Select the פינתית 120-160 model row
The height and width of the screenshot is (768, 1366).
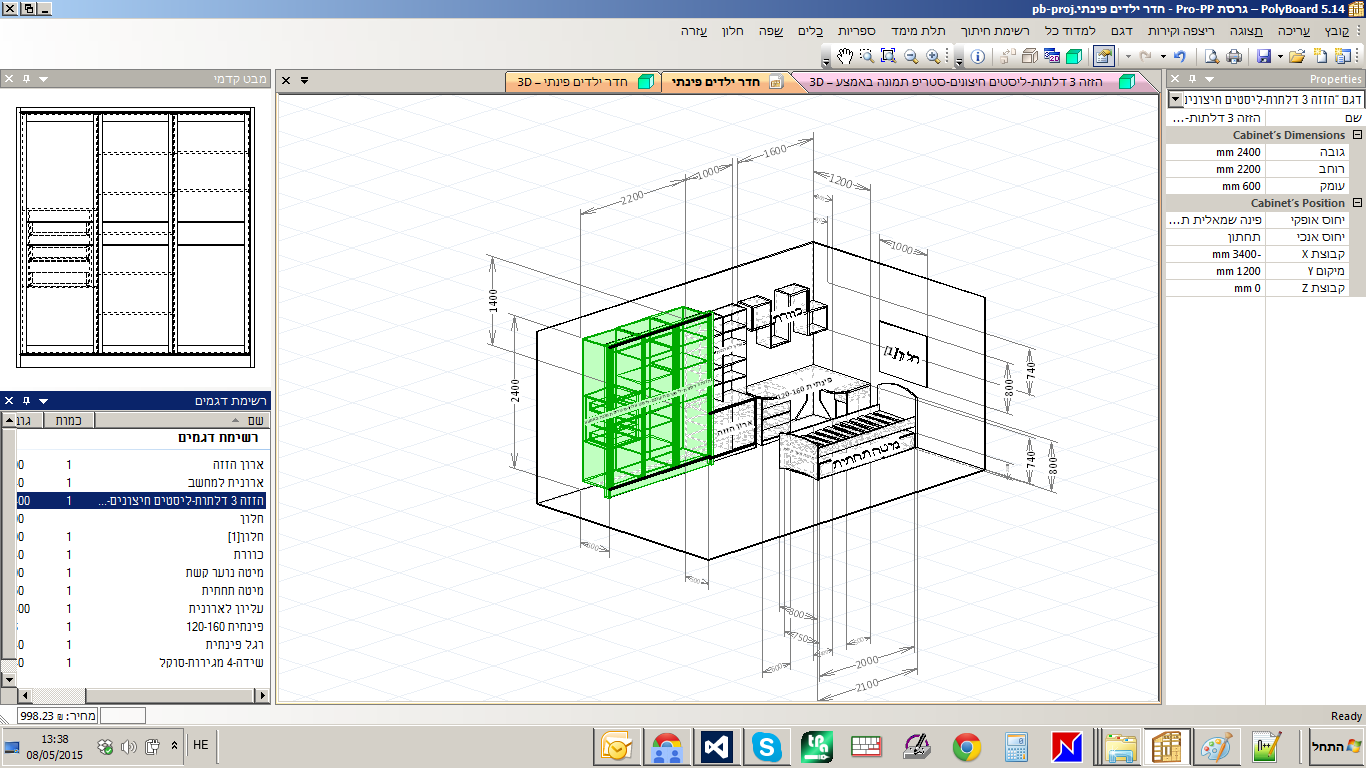pyautogui.click(x=142, y=626)
